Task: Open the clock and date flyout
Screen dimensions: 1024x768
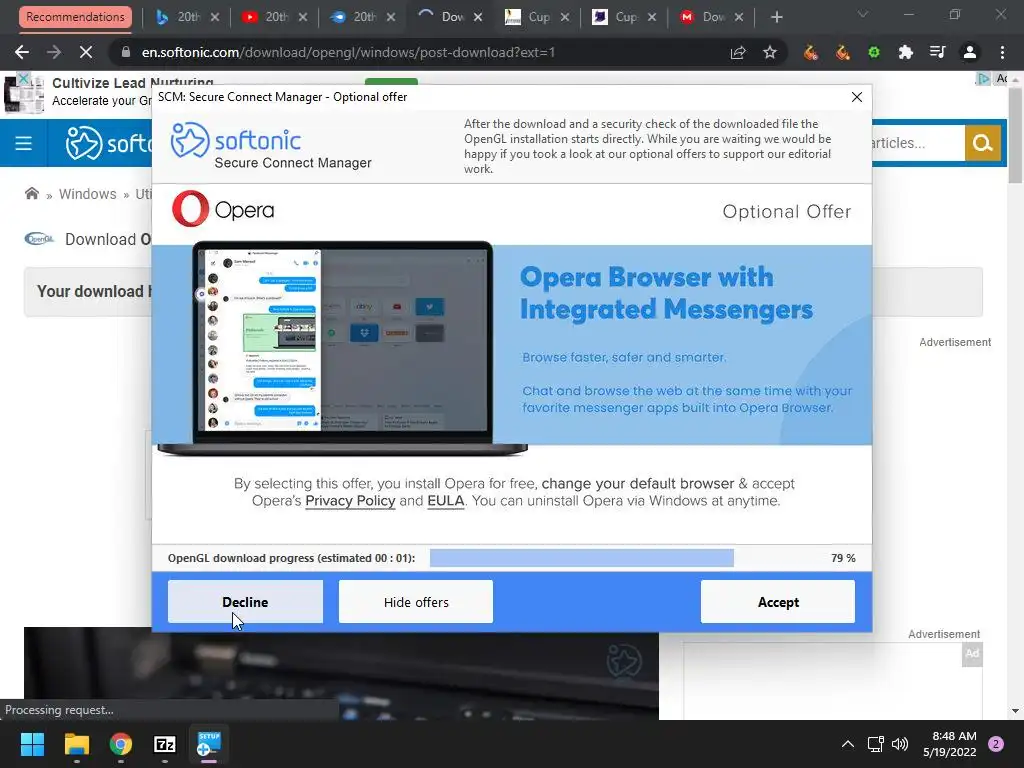Action: (x=950, y=744)
